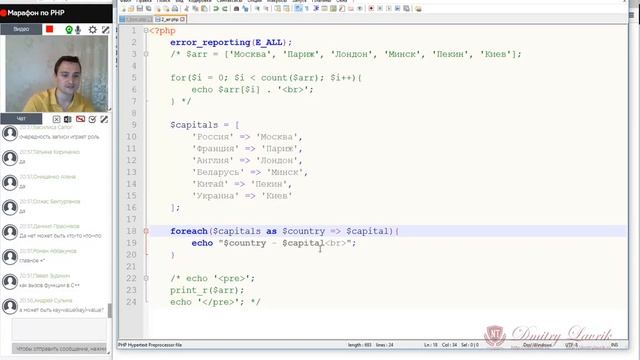This screenshot has height=360, width=640.
Task: Select the first blurred editor tab
Action: [137, 19]
